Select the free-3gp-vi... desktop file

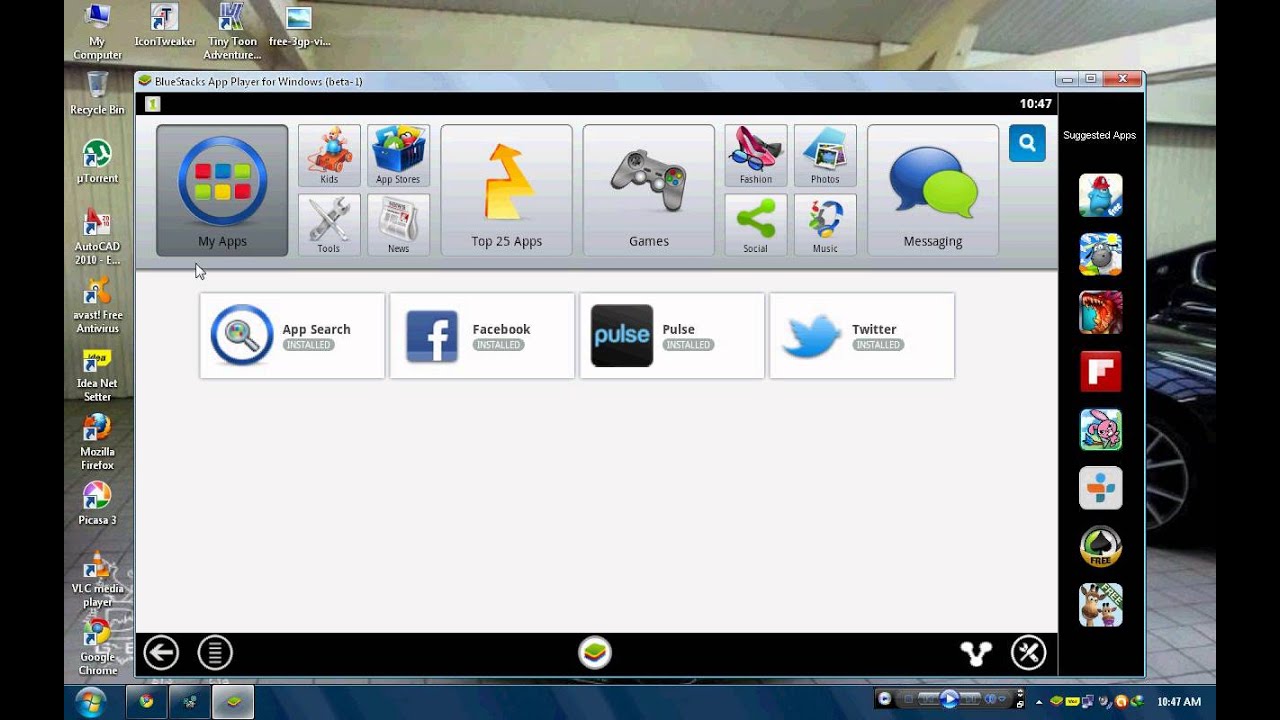tap(299, 26)
